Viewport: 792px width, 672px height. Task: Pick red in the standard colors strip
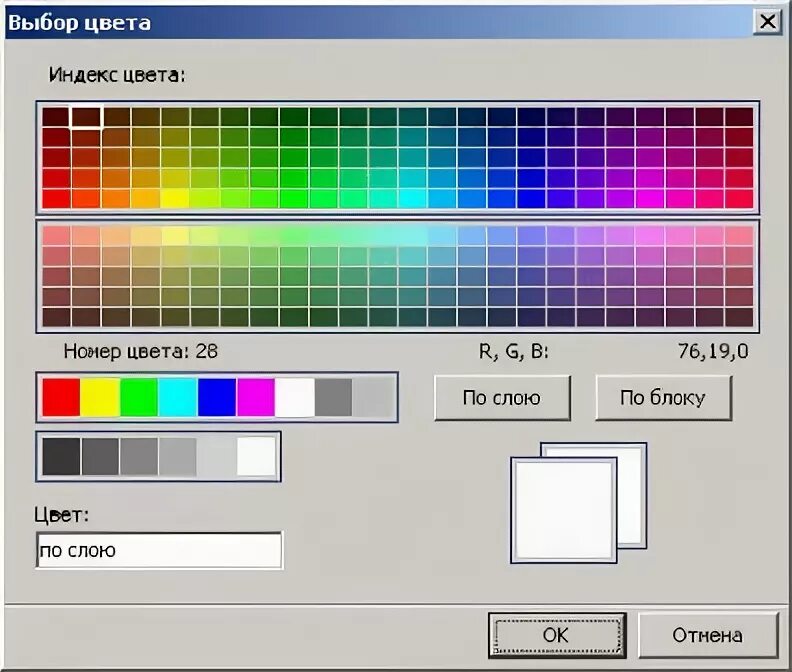point(61,398)
